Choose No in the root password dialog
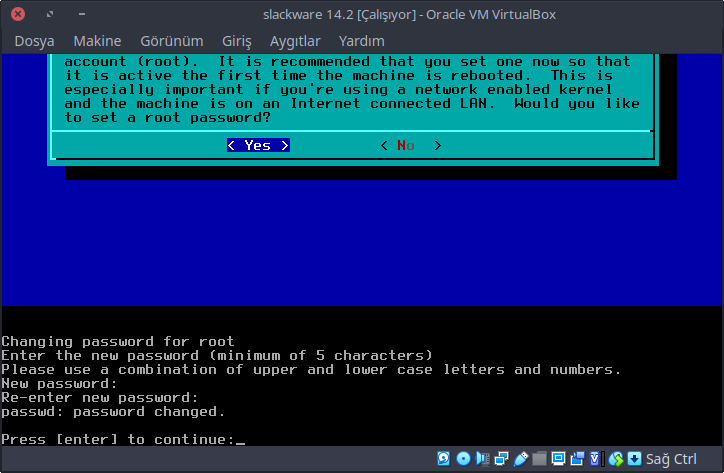 (410, 145)
